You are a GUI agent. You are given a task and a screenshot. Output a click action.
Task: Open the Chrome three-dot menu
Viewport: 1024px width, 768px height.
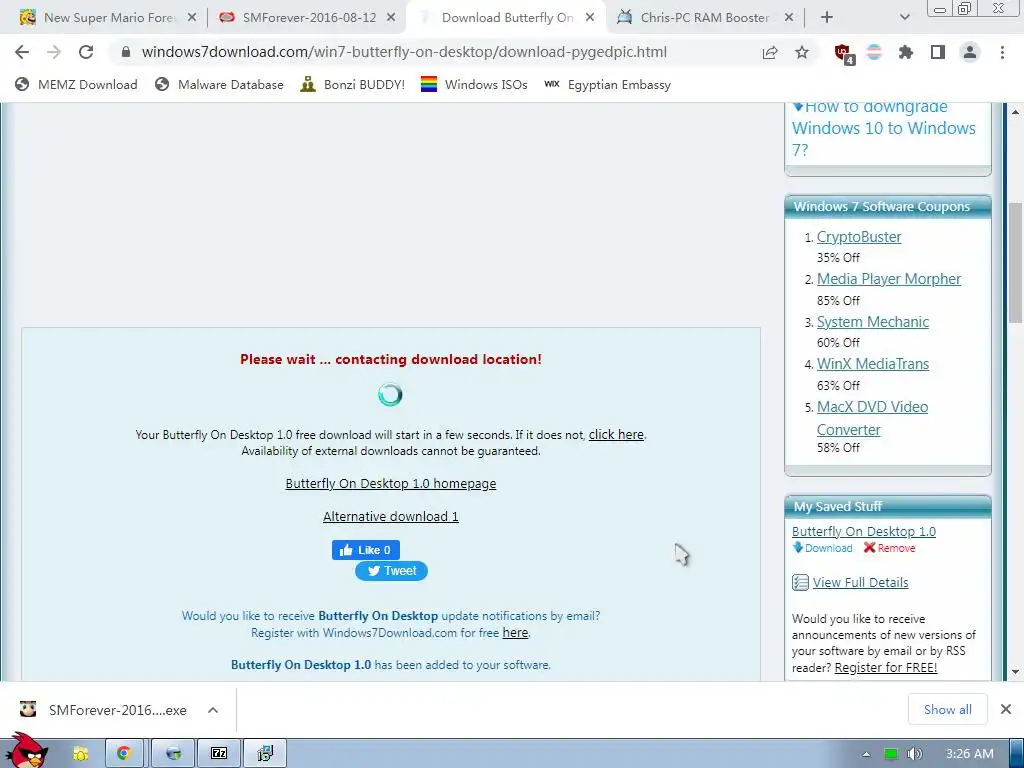pyautogui.click(x=1002, y=52)
